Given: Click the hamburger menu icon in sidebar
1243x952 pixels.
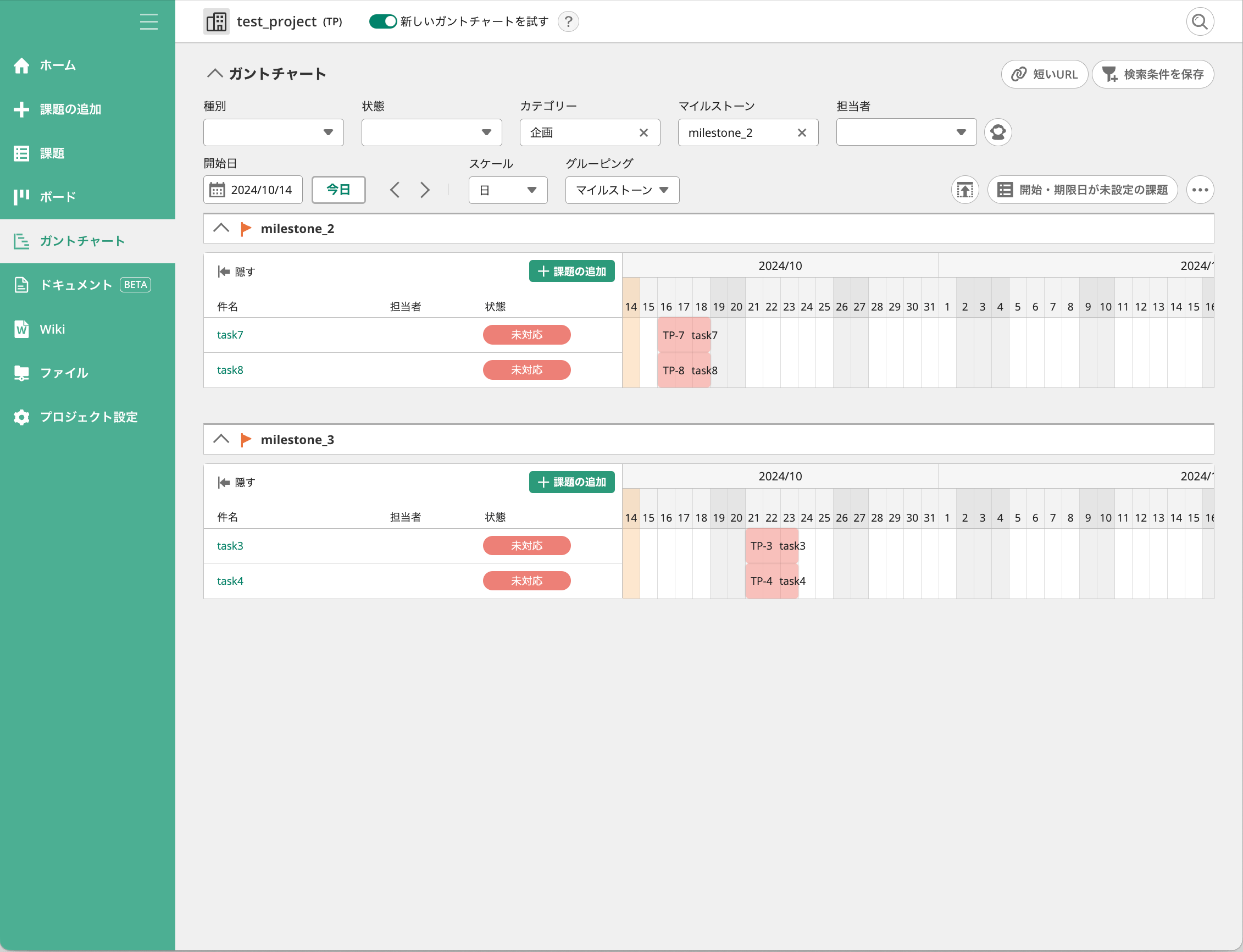Looking at the screenshot, I should [149, 22].
